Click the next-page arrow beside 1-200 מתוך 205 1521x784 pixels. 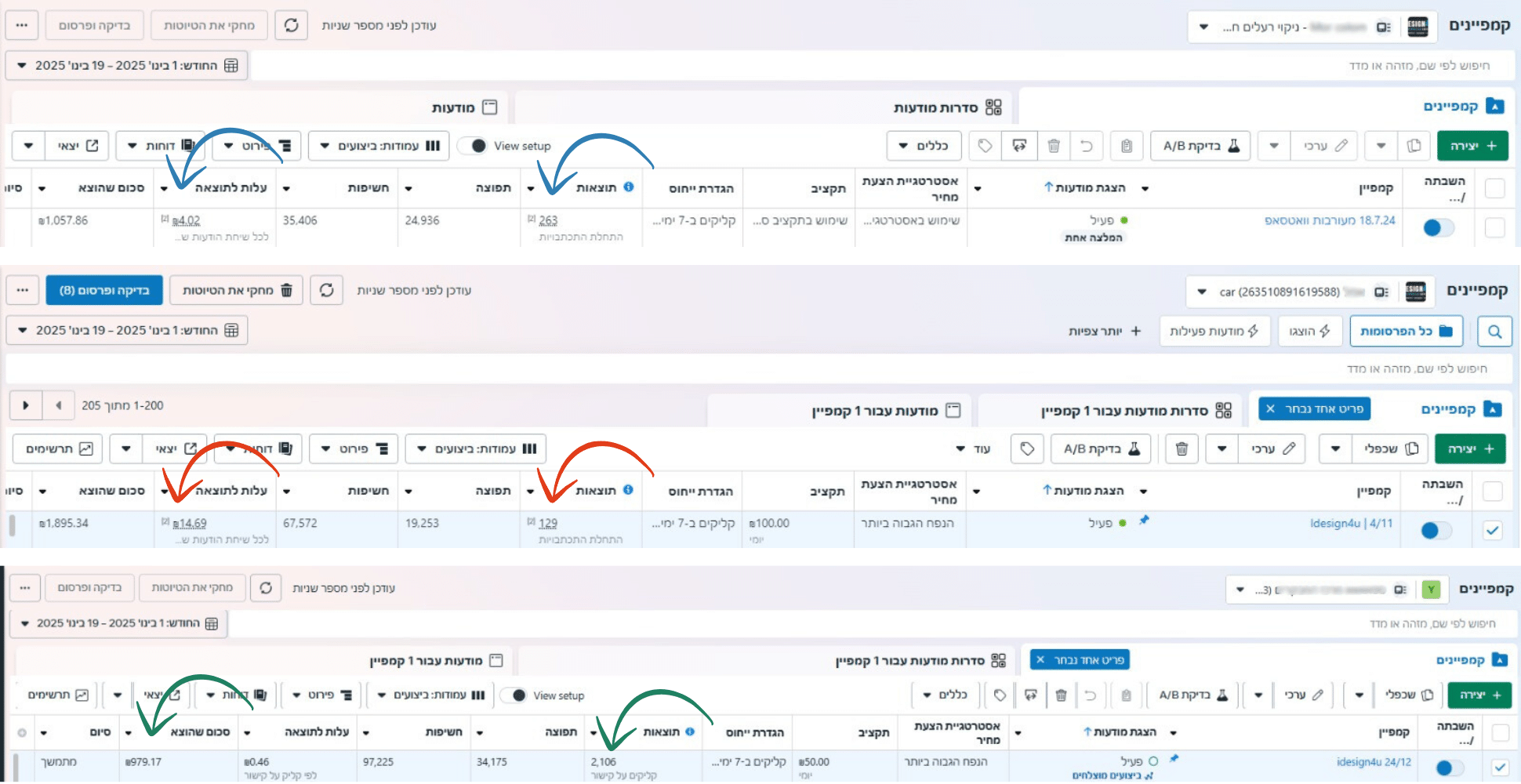(26, 405)
